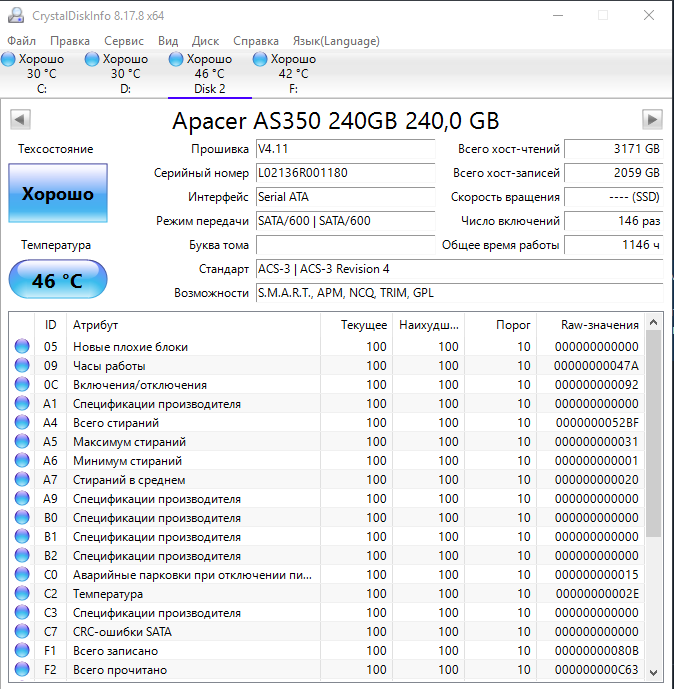Click the ID column header
The height and width of the screenshot is (689, 674).
tap(50, 325)
